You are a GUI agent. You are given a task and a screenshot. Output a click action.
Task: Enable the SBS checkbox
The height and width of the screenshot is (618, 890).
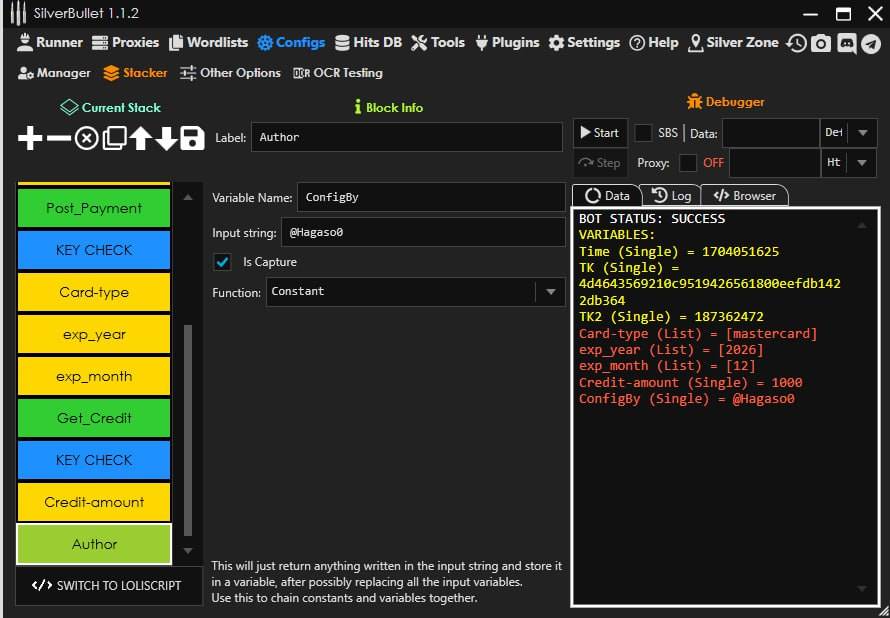tap(644, 133)
